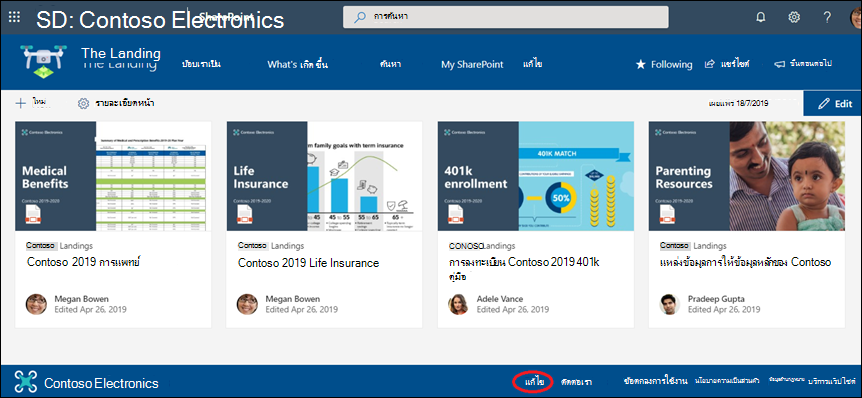Image resolution: width=862 pixels, height=398 pixels.
Task: Click Megan Bowen avatar on Life Insurance card
Action: pos(247,304)
